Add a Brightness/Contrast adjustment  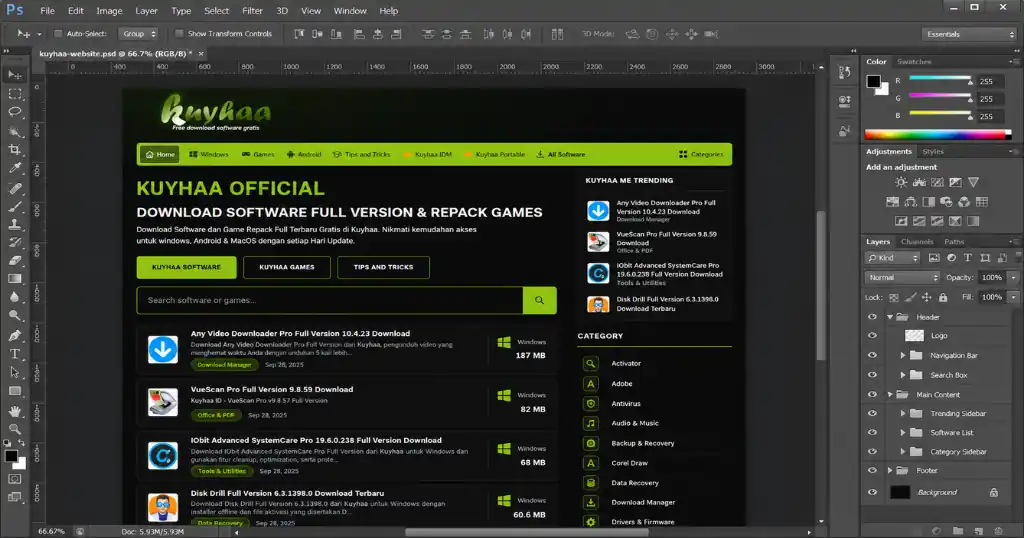point(901,183)
